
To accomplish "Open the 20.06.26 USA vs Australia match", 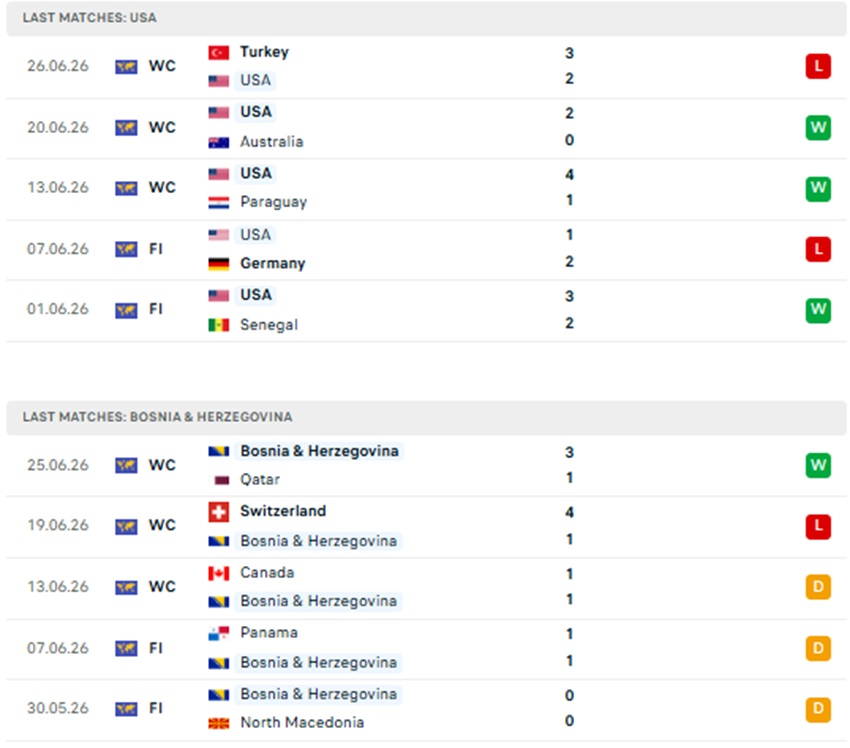I will click(x=426, y=128).
